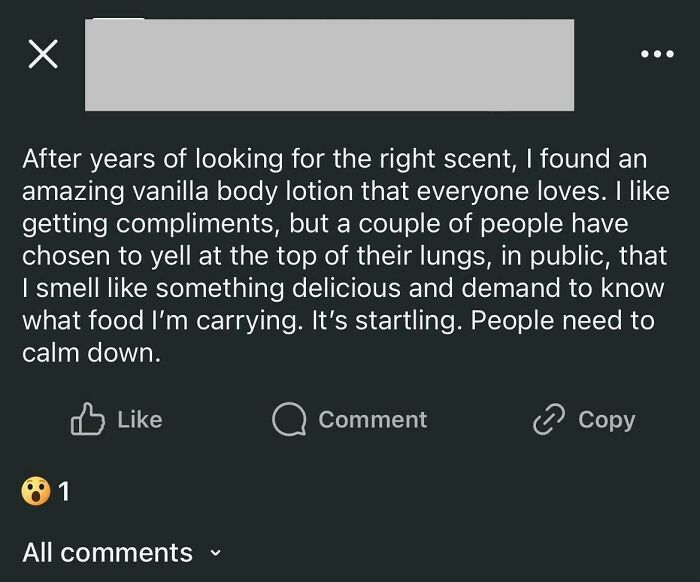This screenshot has width=700, height=582.
Task: Tap the "Like" text label
Action: click(x=140, y=420)
